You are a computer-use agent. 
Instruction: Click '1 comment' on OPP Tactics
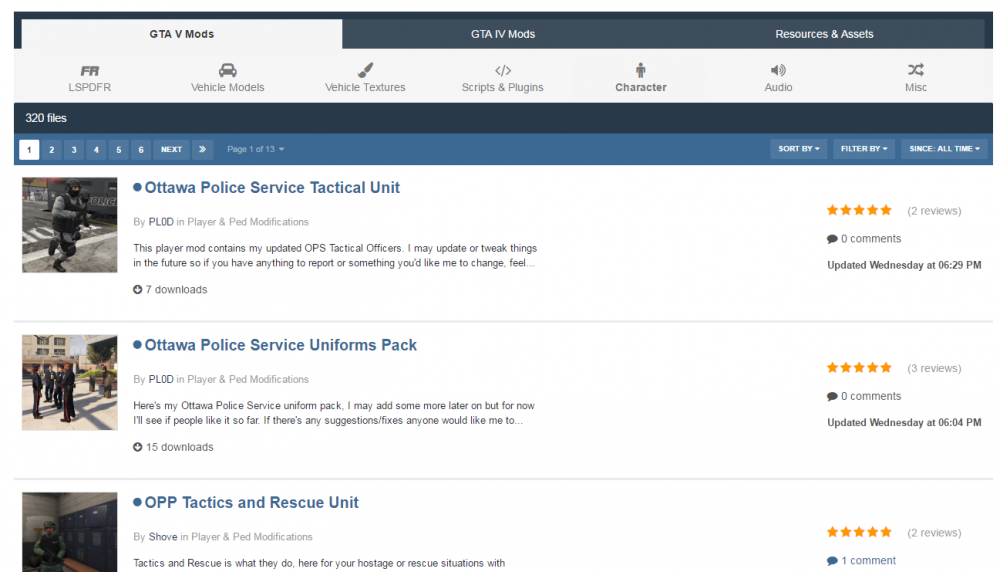[869, 561]
